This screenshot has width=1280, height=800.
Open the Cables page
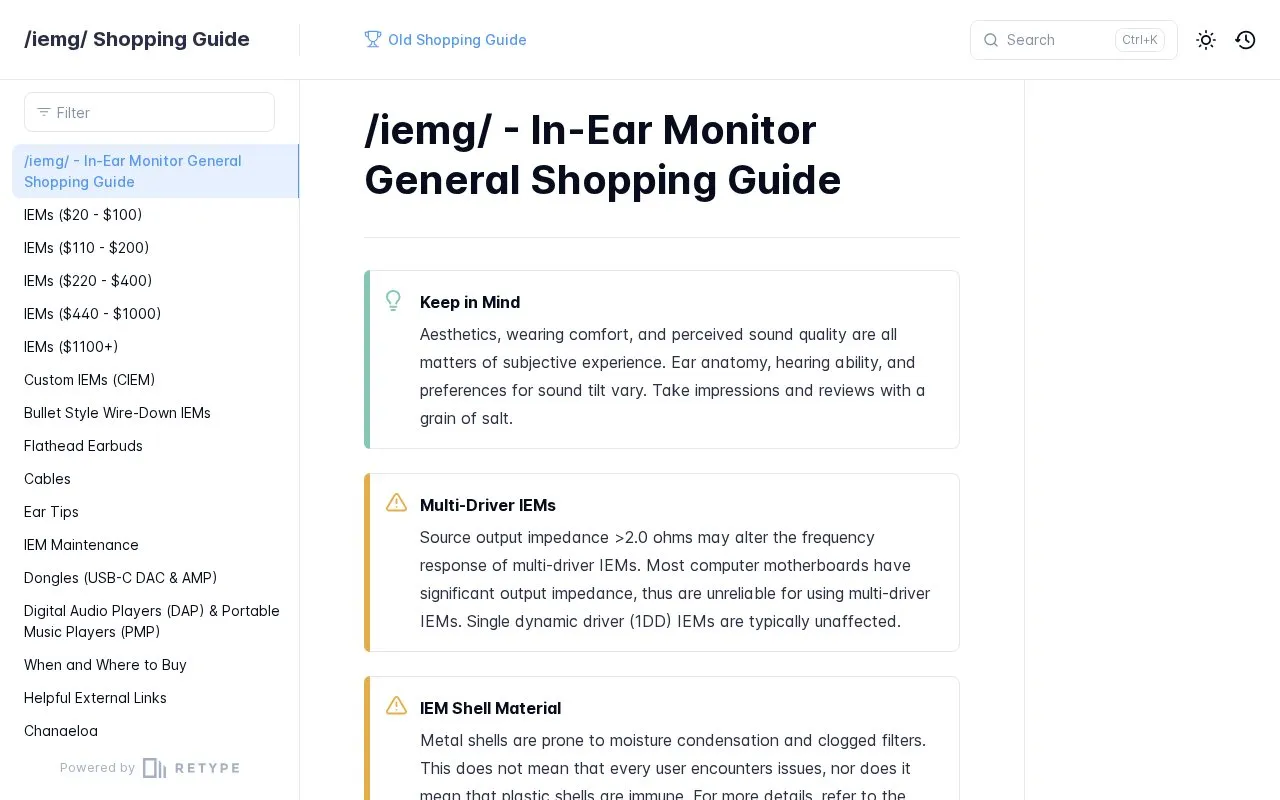[x=47, y=479]
